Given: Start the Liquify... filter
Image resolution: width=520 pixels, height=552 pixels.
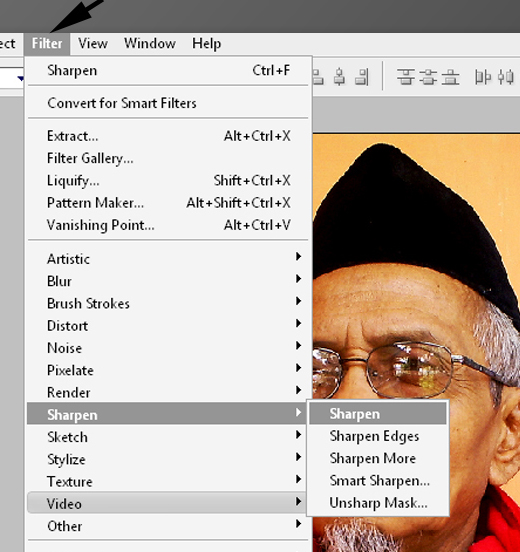Looking at the screenshot, I should pos(168,181).
